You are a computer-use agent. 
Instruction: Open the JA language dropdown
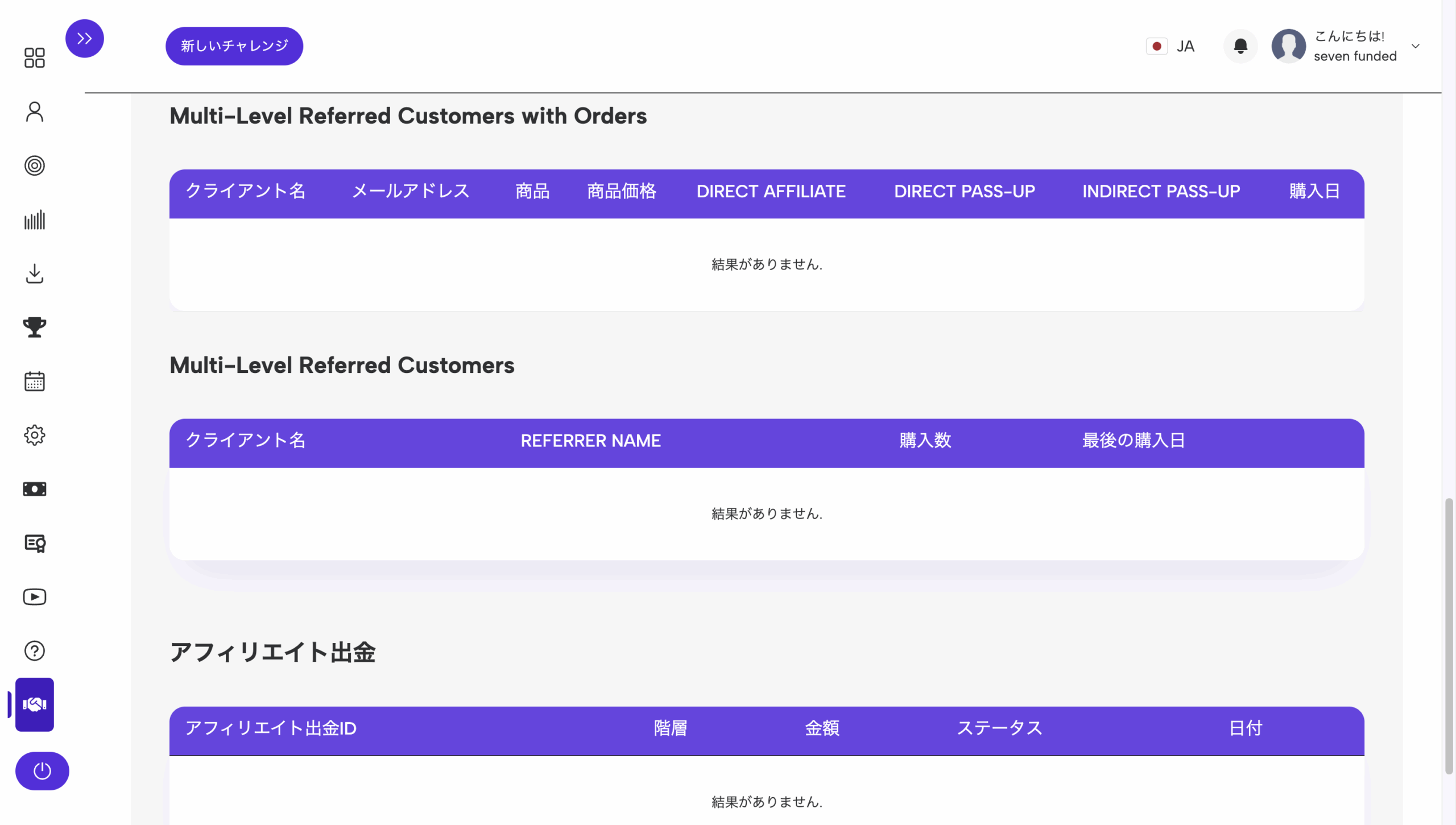[1172, 46]
